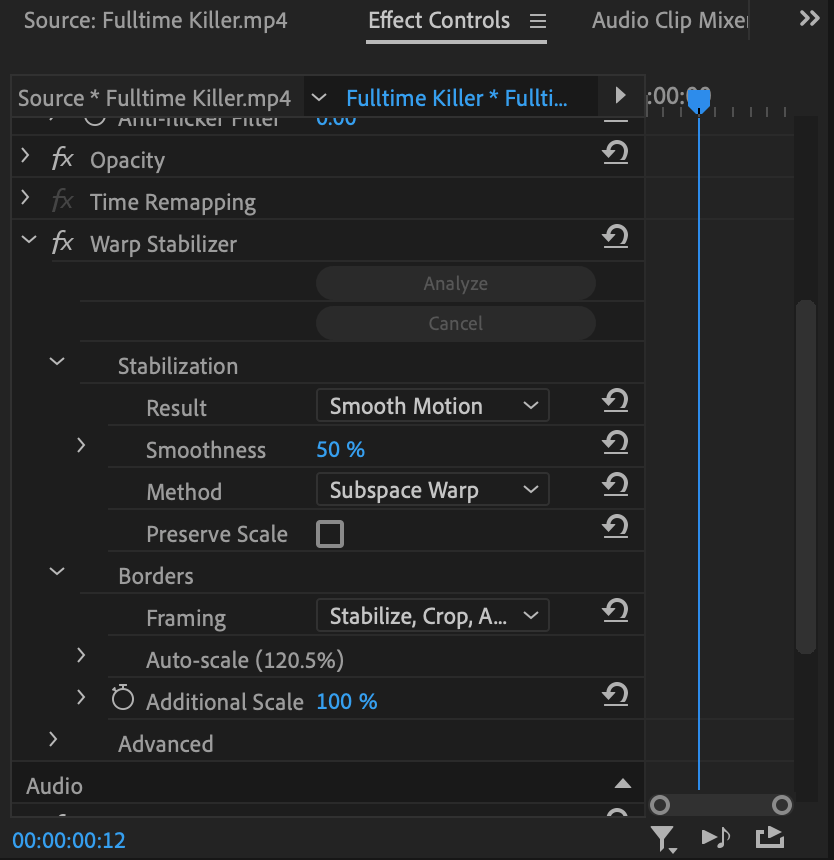Image resolution: width=834 pixels, height=860 pixels.
Task: Select the play audio only icon
Action: (714, 839)
